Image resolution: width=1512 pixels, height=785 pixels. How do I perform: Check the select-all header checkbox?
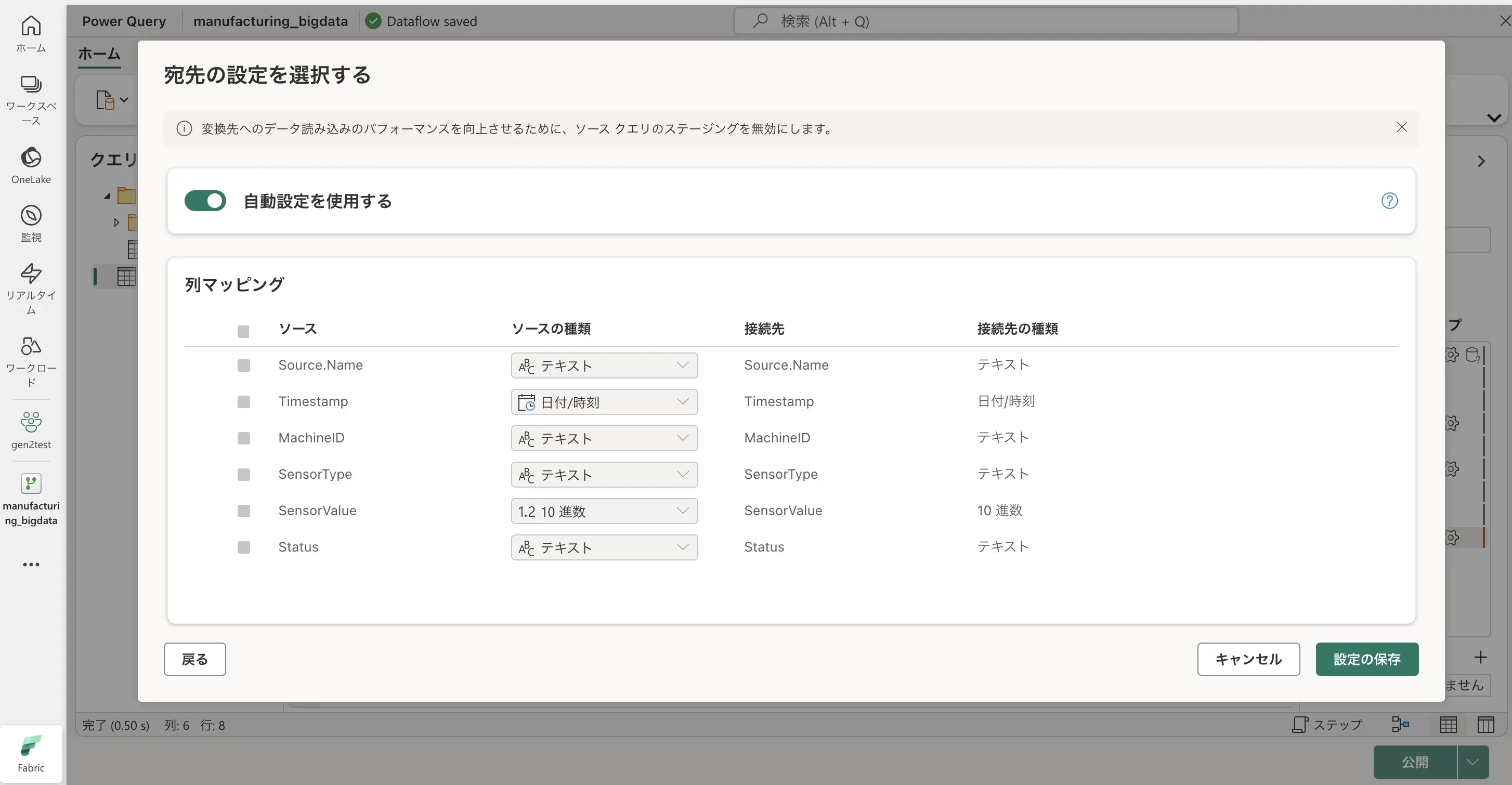click(243, 332)
